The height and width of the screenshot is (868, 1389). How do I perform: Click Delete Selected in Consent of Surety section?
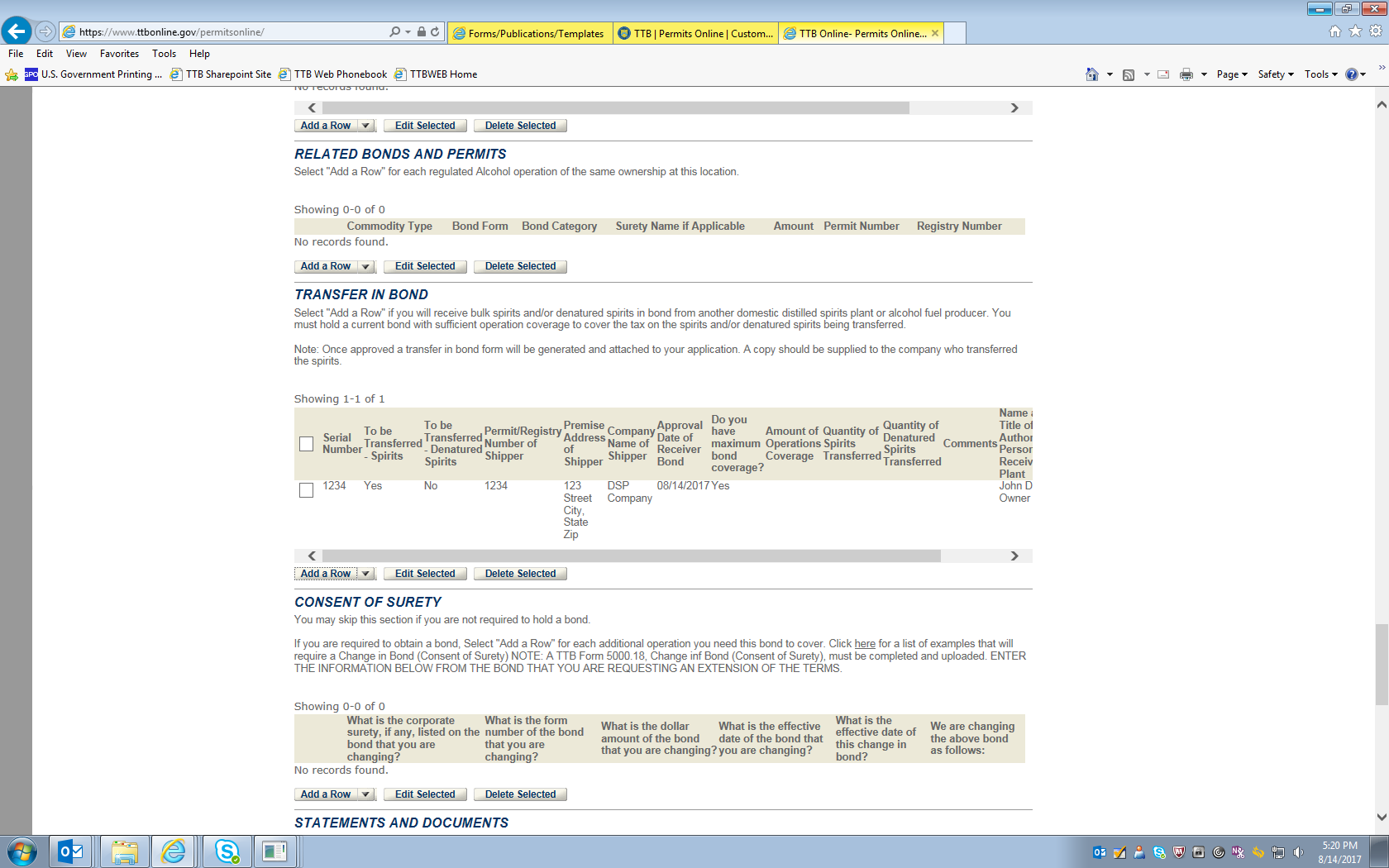(520, 794)
